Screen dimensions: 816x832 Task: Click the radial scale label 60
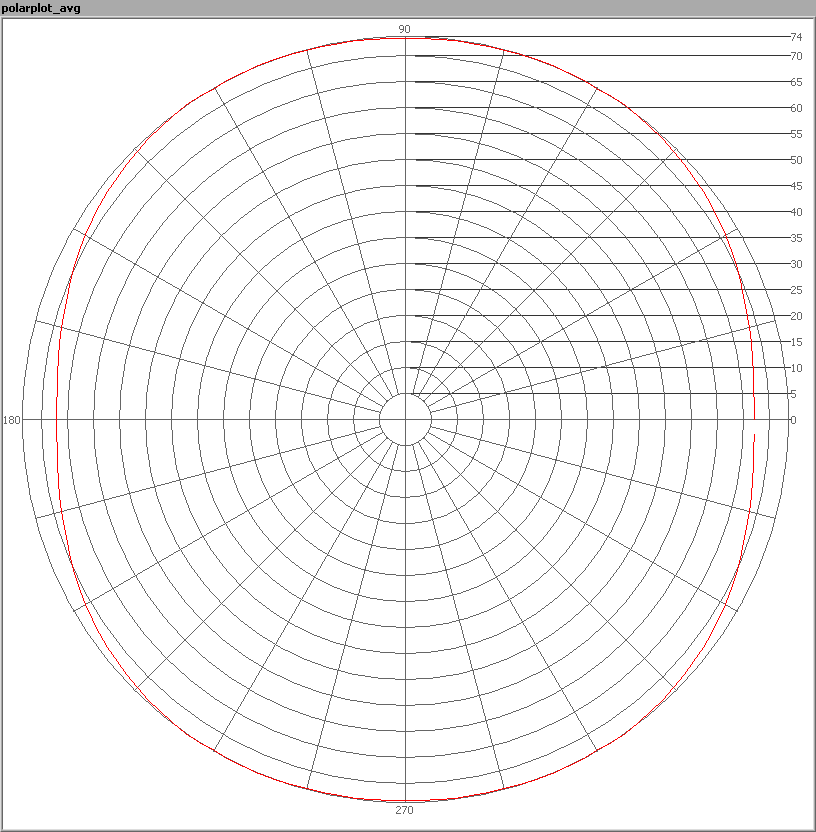[x=796, y=108]
